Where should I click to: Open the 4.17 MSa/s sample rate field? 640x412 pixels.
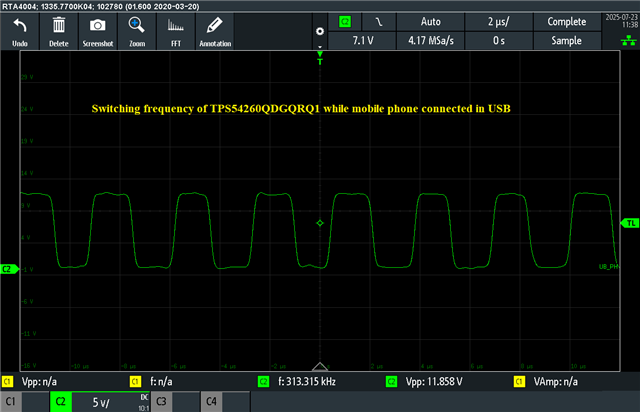[x=431, y=40]
